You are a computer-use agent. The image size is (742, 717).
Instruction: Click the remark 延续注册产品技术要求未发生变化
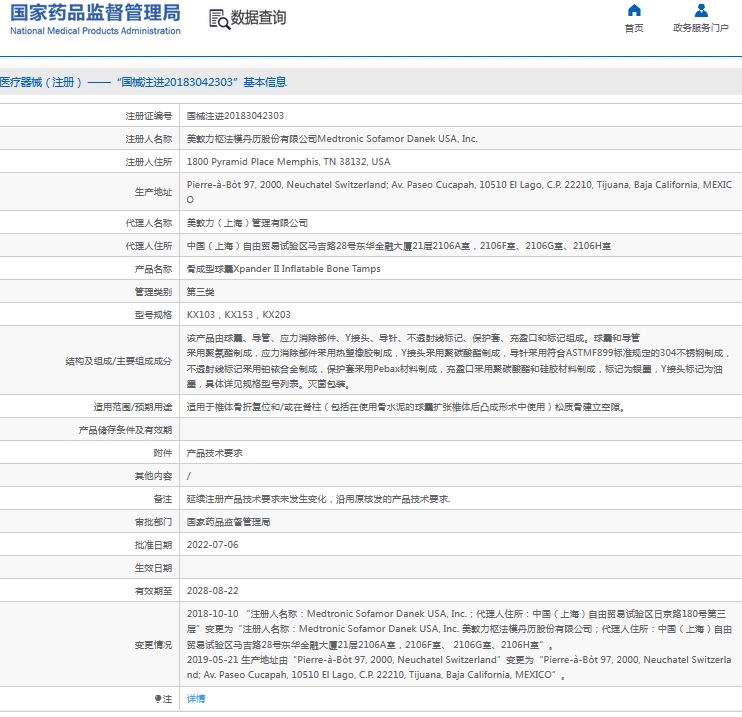click(318, 499)
